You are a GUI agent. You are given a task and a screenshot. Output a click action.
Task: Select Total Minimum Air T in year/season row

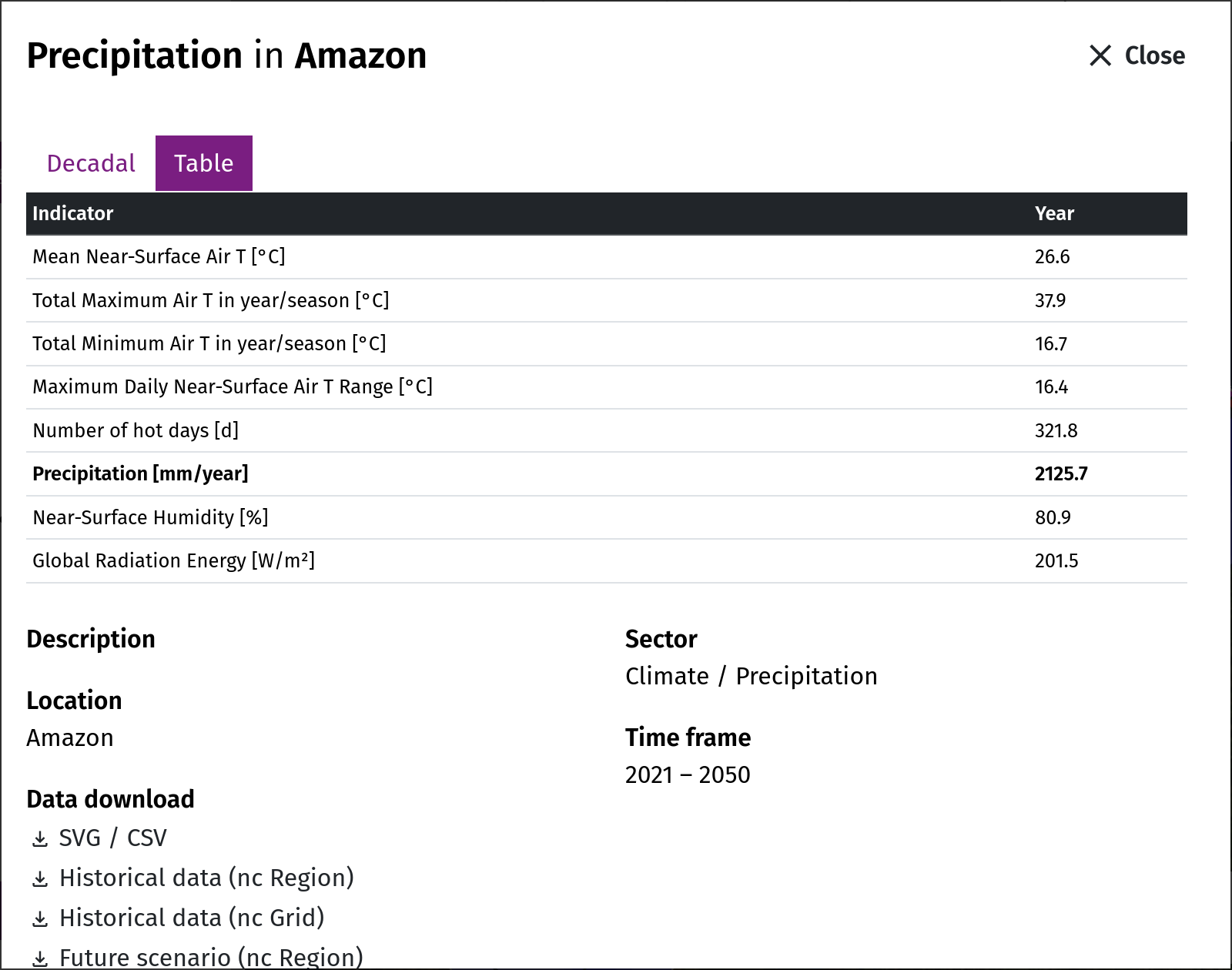607,343
